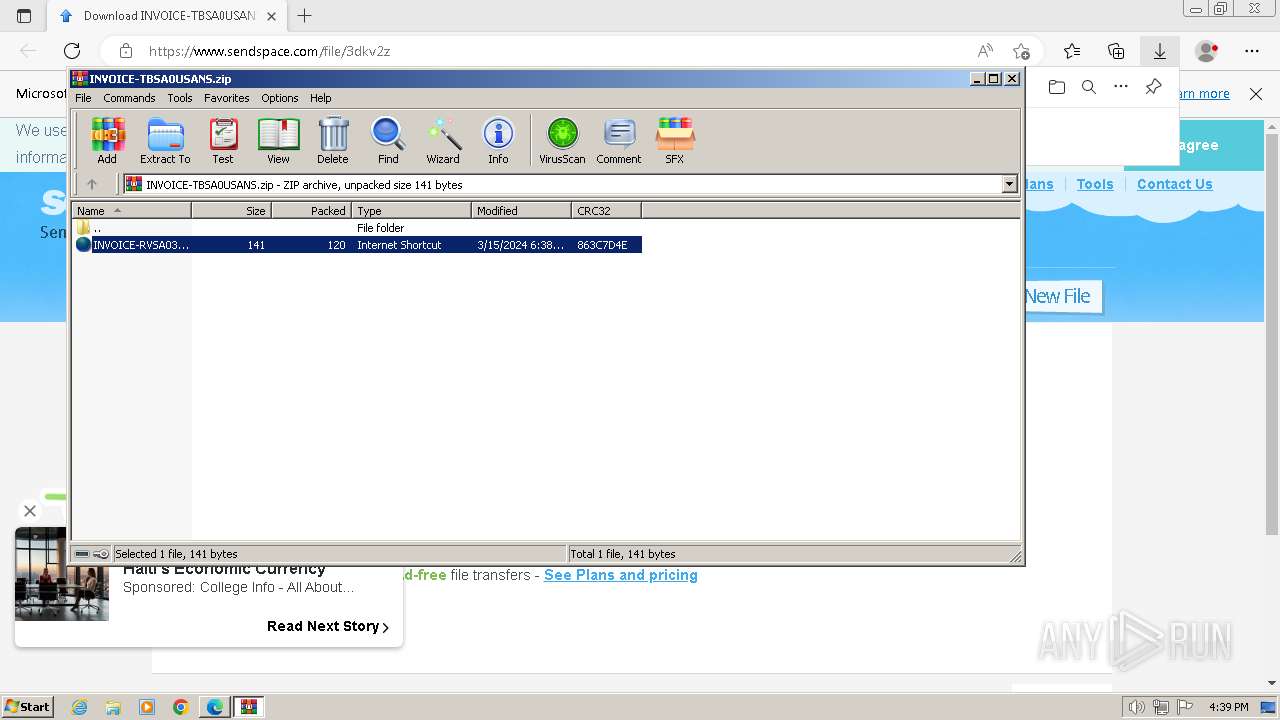Click Read Next Story in the ad
The width and height of the screenshot is (1280, 720).
(x=328, y=626)
